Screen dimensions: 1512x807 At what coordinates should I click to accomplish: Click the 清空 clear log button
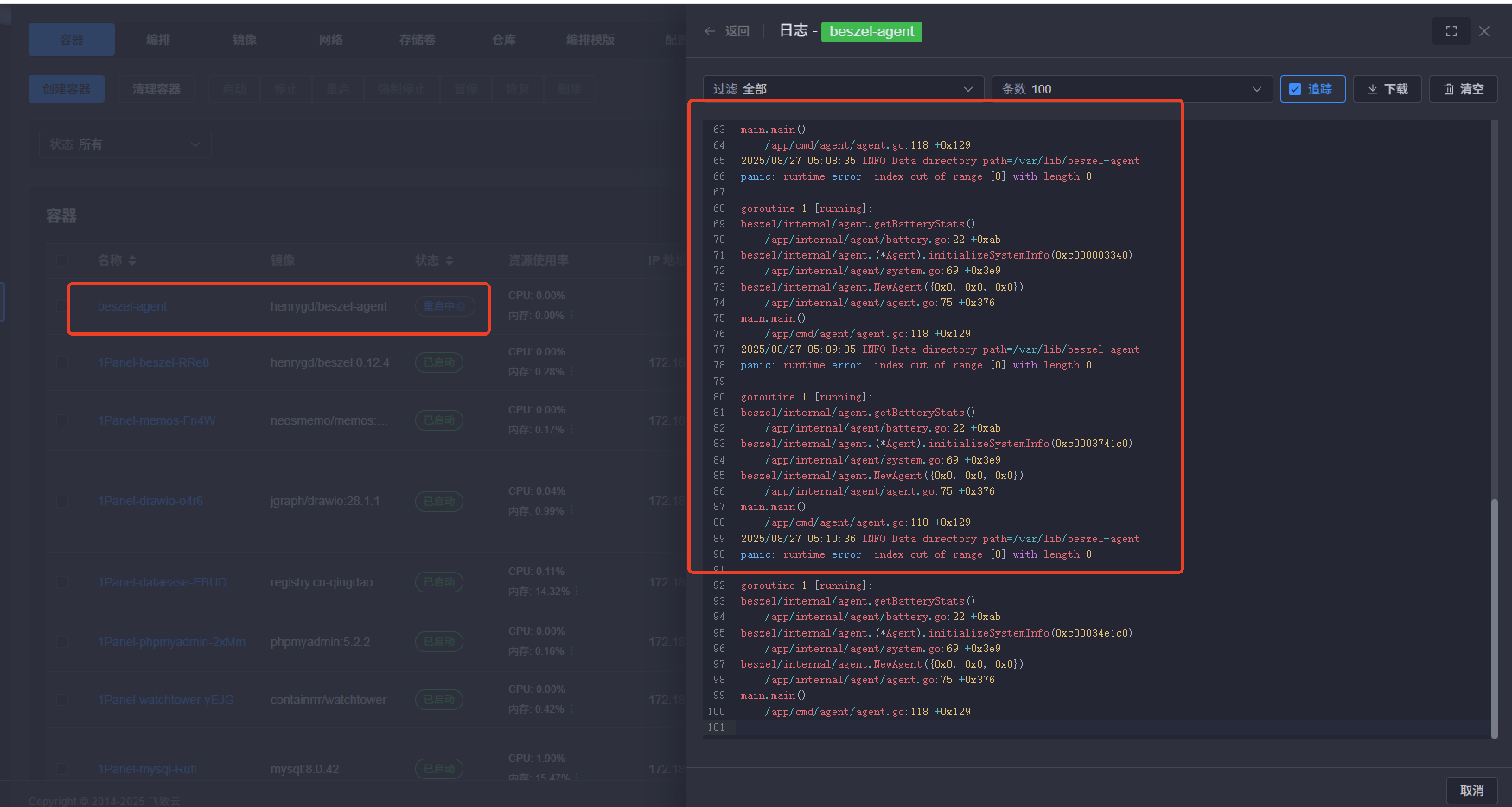click(1464, 89)
